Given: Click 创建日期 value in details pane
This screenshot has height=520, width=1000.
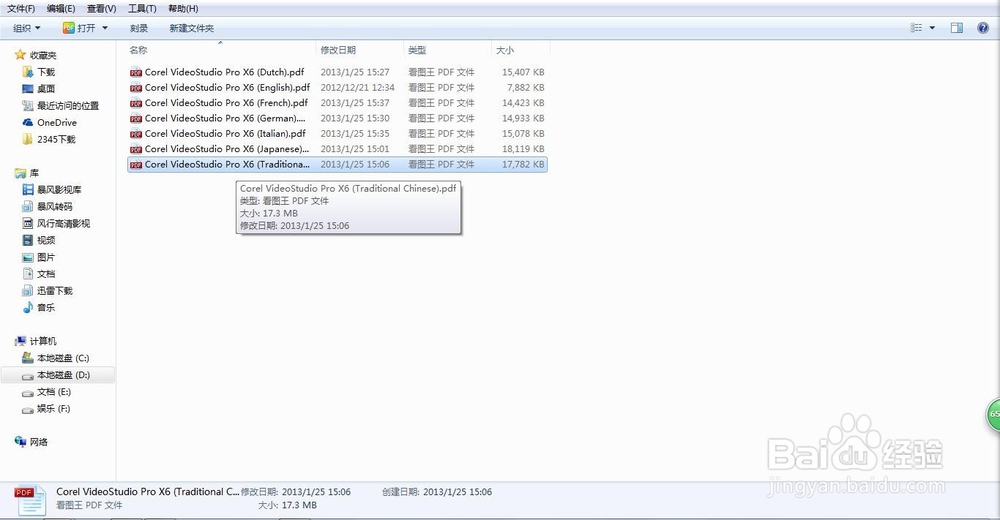Looking at the screenshot, I should 457,492.
